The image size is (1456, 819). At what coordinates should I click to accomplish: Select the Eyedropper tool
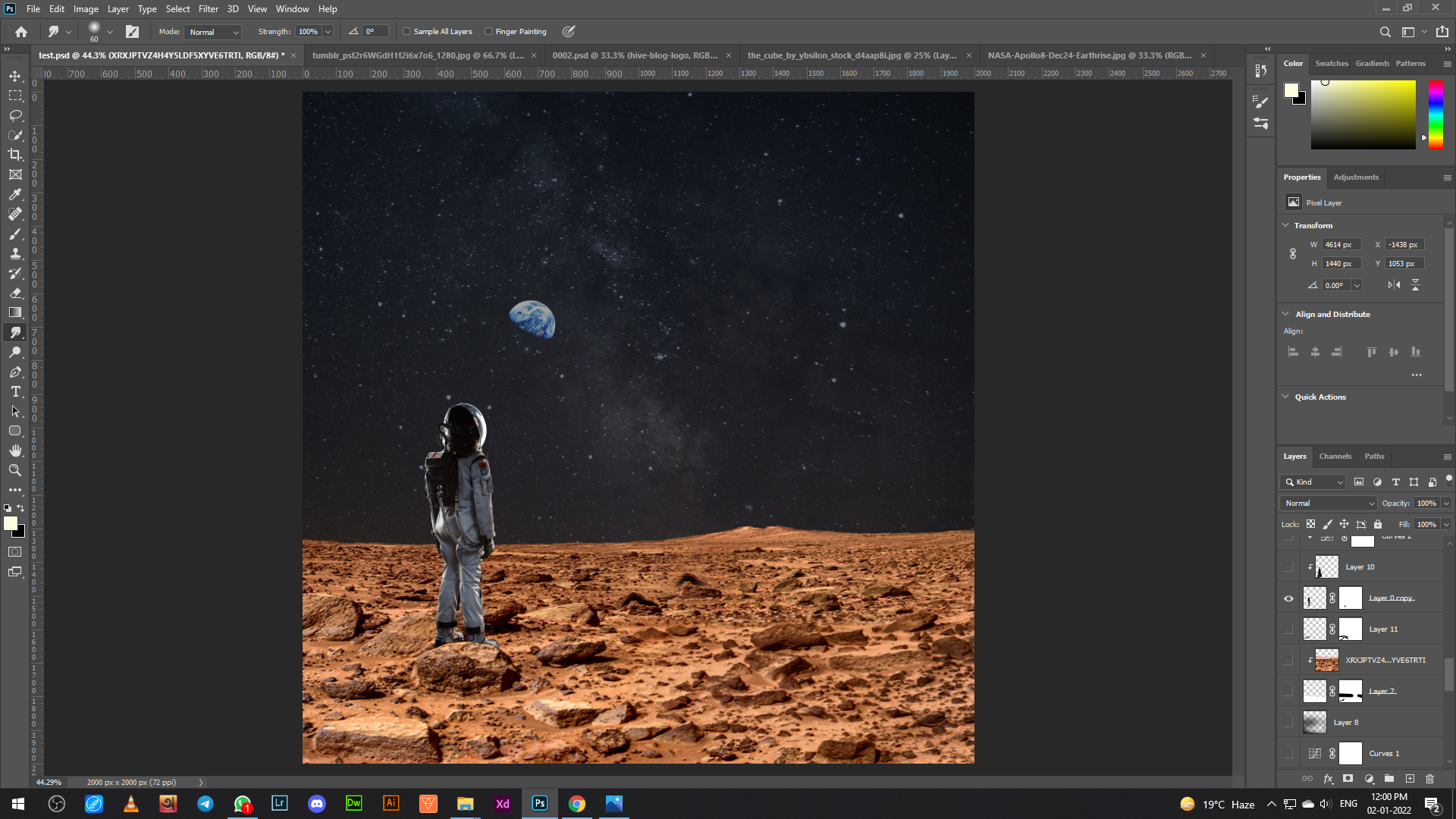[x=15, y=194]
